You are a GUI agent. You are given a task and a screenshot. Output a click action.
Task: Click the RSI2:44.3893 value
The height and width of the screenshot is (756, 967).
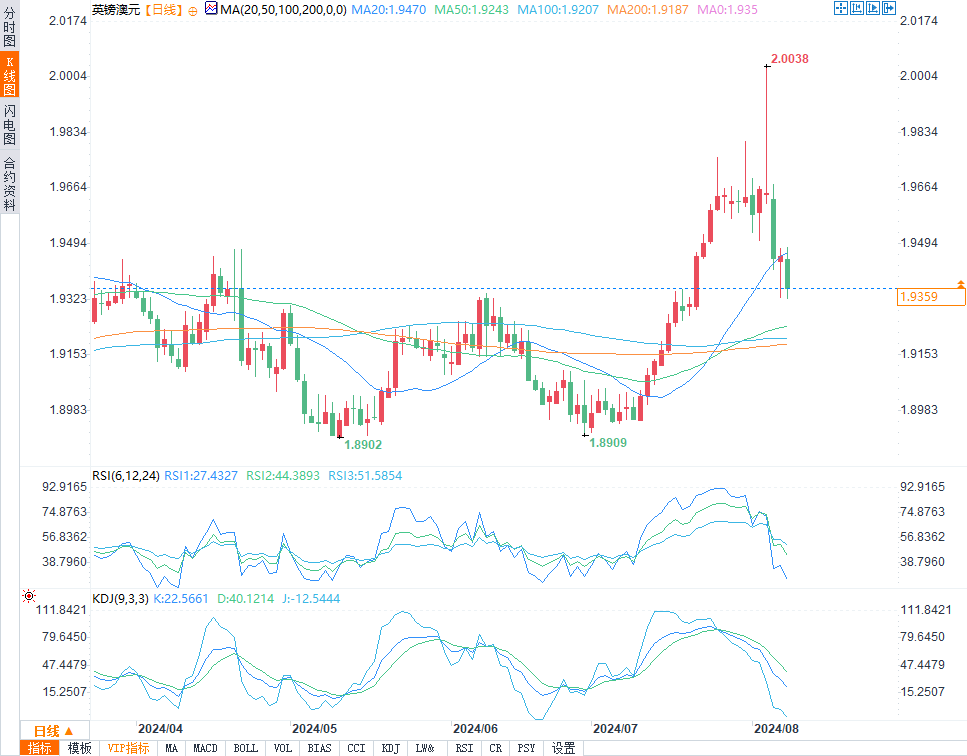click(283, 475)
